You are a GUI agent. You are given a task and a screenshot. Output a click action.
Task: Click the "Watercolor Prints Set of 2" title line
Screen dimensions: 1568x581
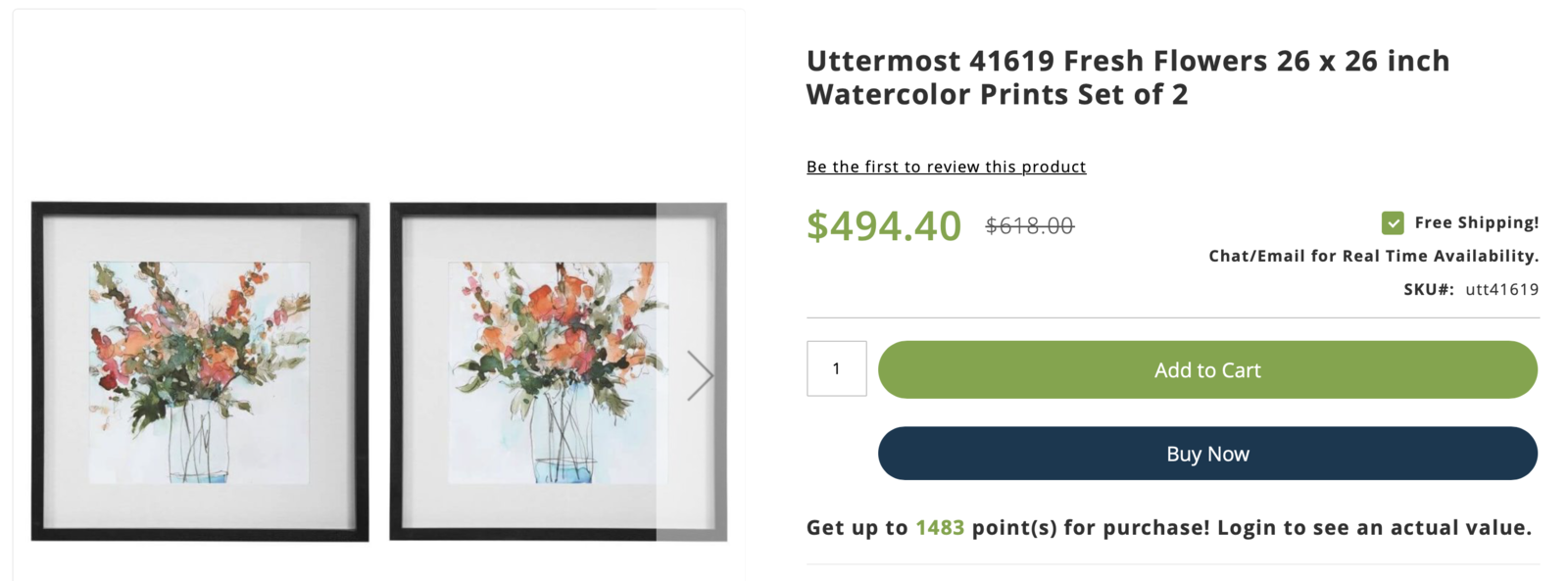[997, 95]
